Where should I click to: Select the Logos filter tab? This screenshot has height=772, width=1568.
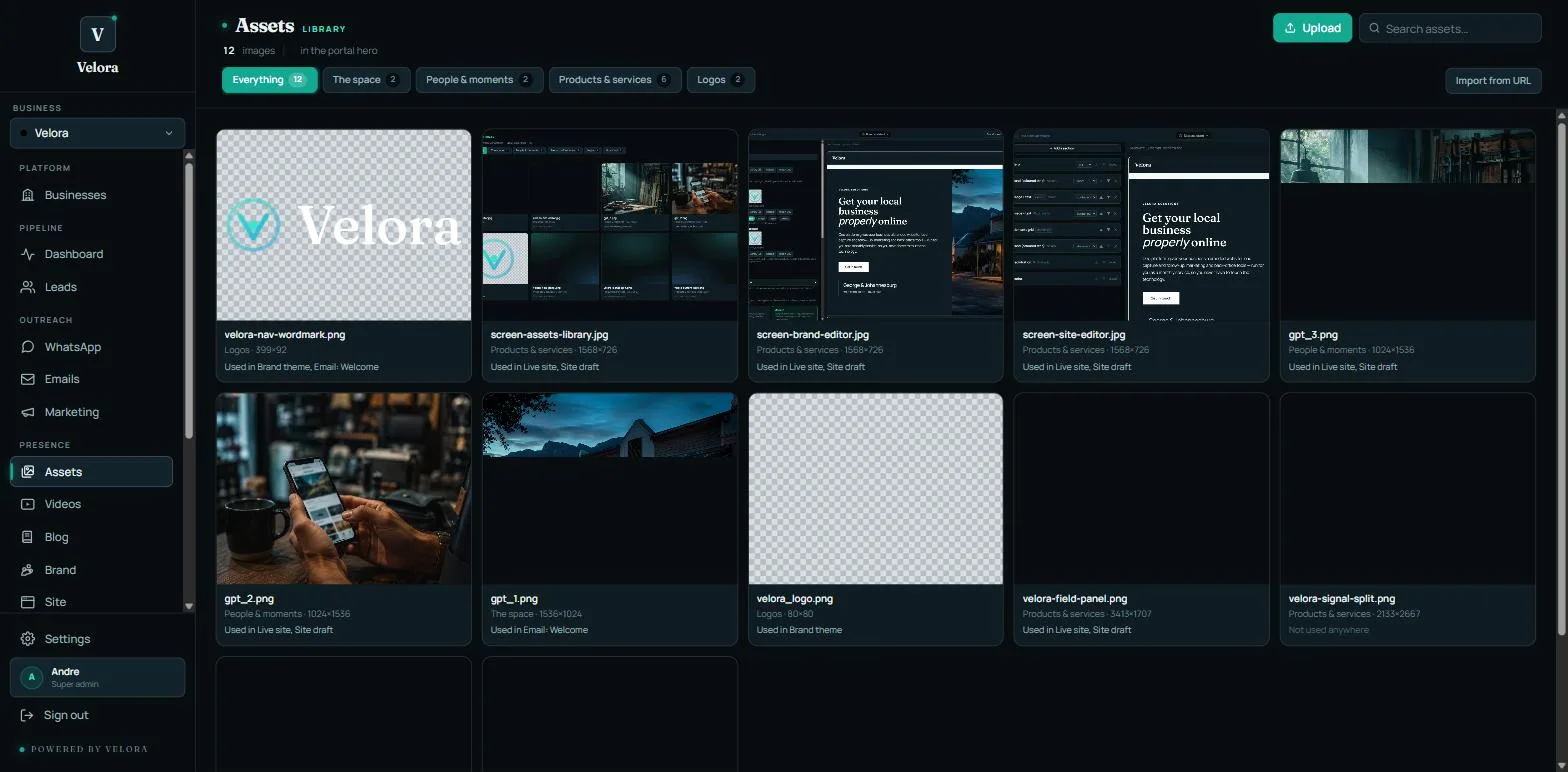click(720, 80)
